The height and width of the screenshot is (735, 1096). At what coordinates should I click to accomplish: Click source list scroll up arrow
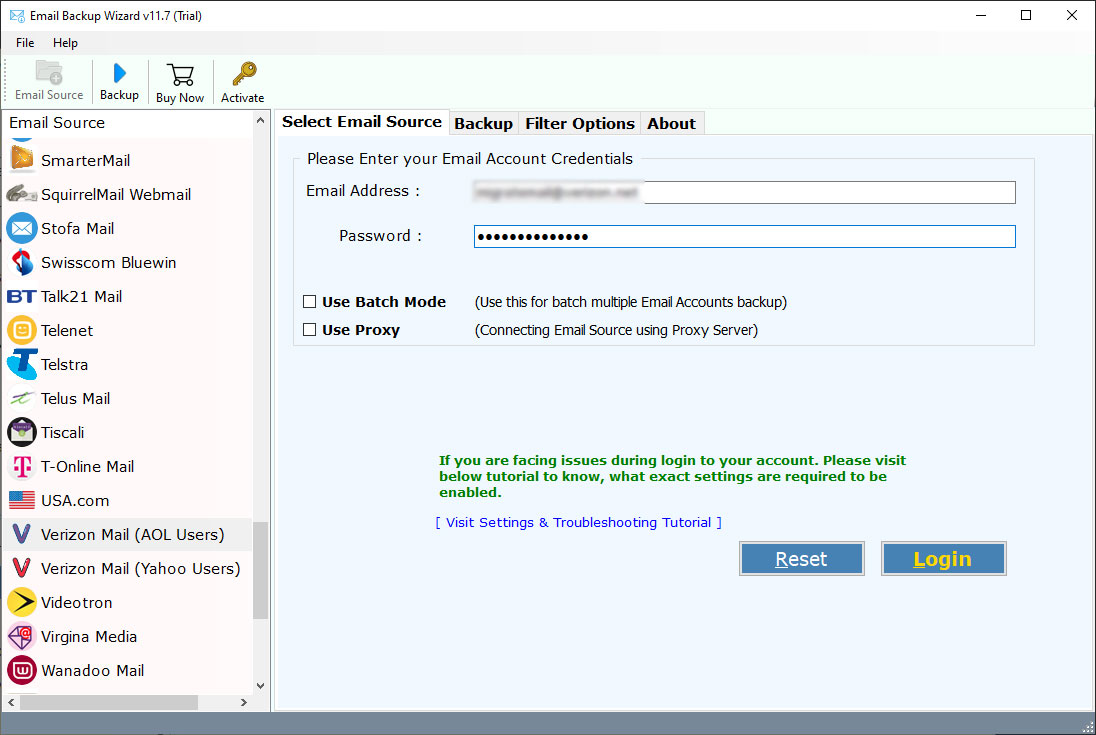(261, 120)
